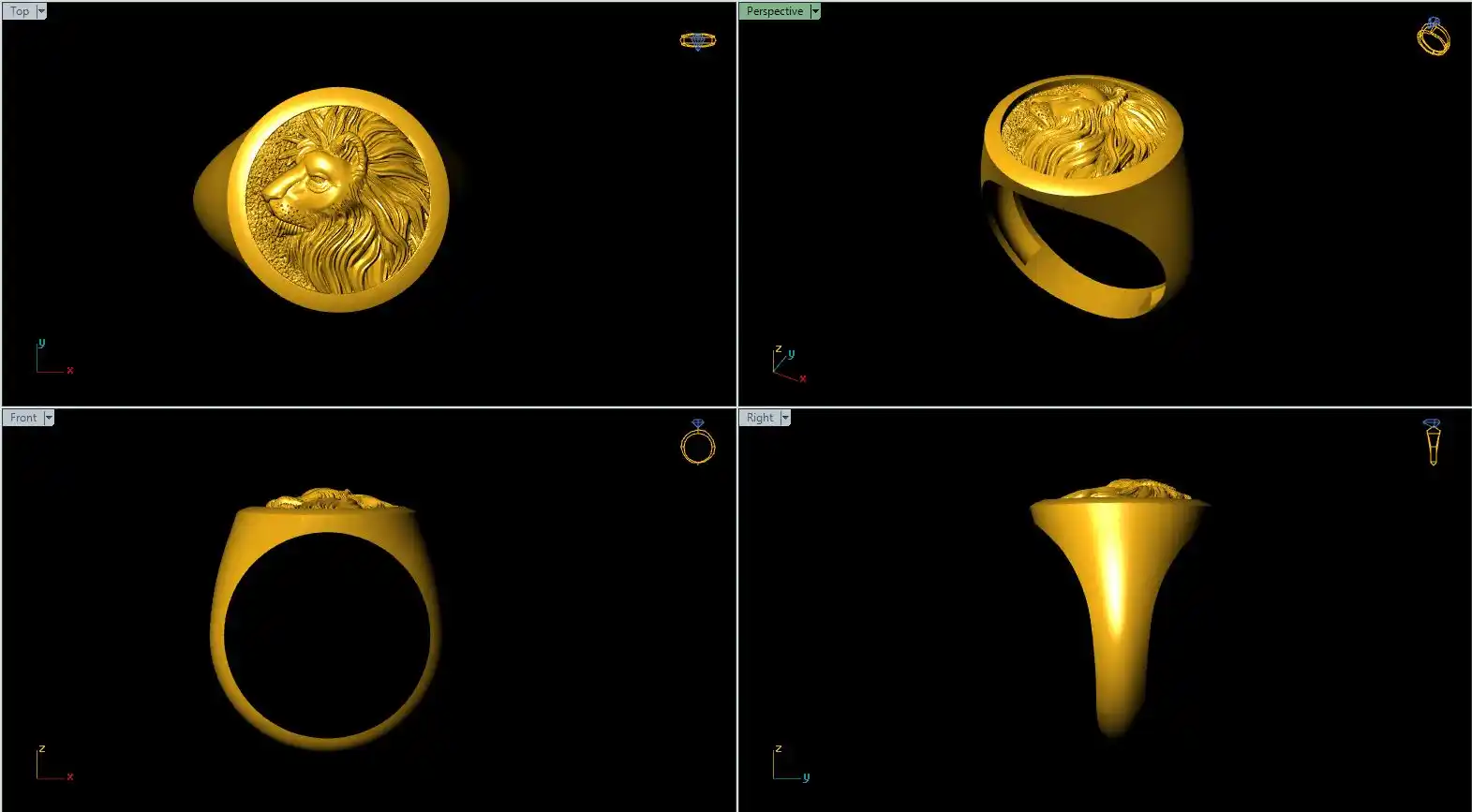Viewport: 1472px width, 812px height.
Task: Open the Top viewport dropdown arrow
Action: (41, 11)
